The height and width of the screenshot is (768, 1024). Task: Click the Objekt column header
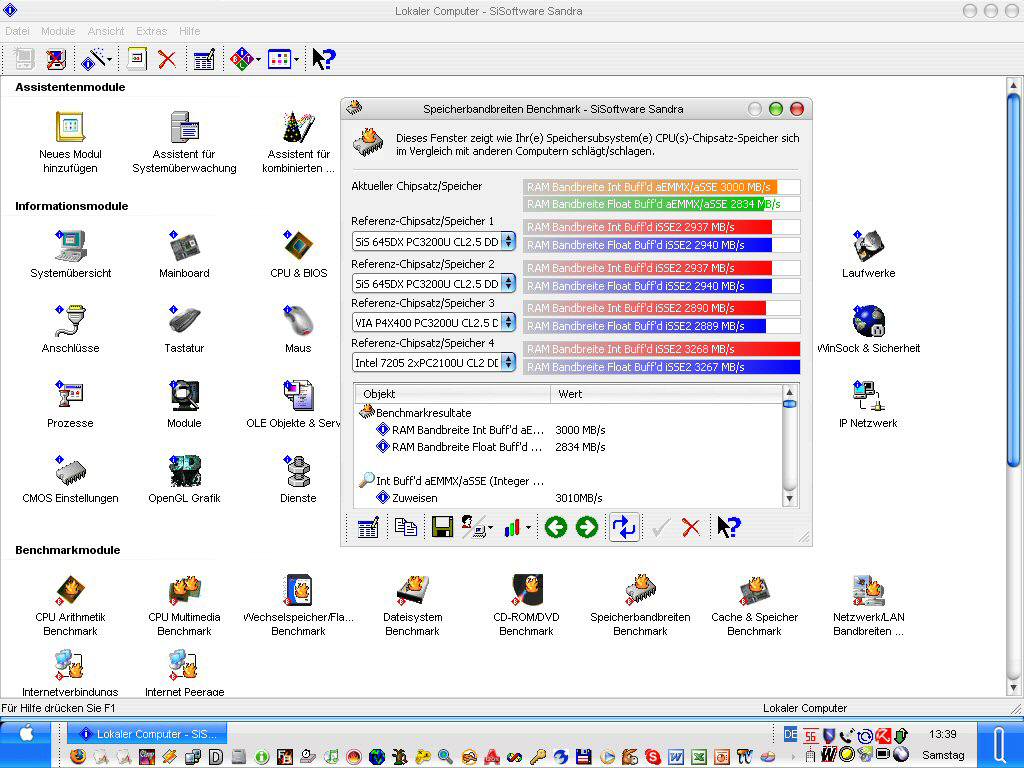pos(453,394)
